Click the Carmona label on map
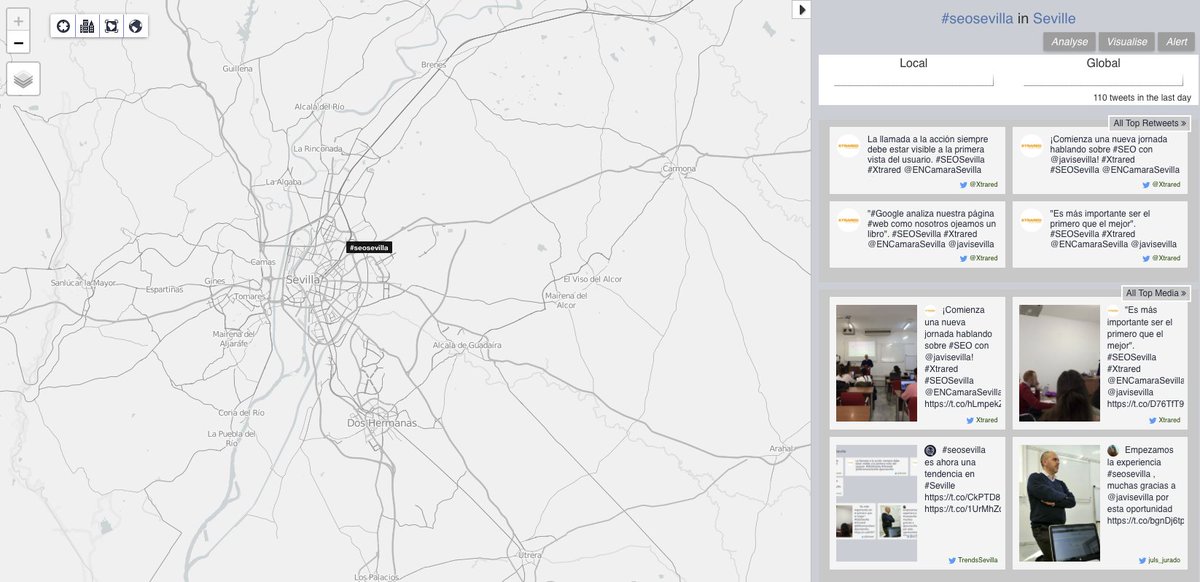This screenshot has width=1200, height=582. click(x=679, y=169)
